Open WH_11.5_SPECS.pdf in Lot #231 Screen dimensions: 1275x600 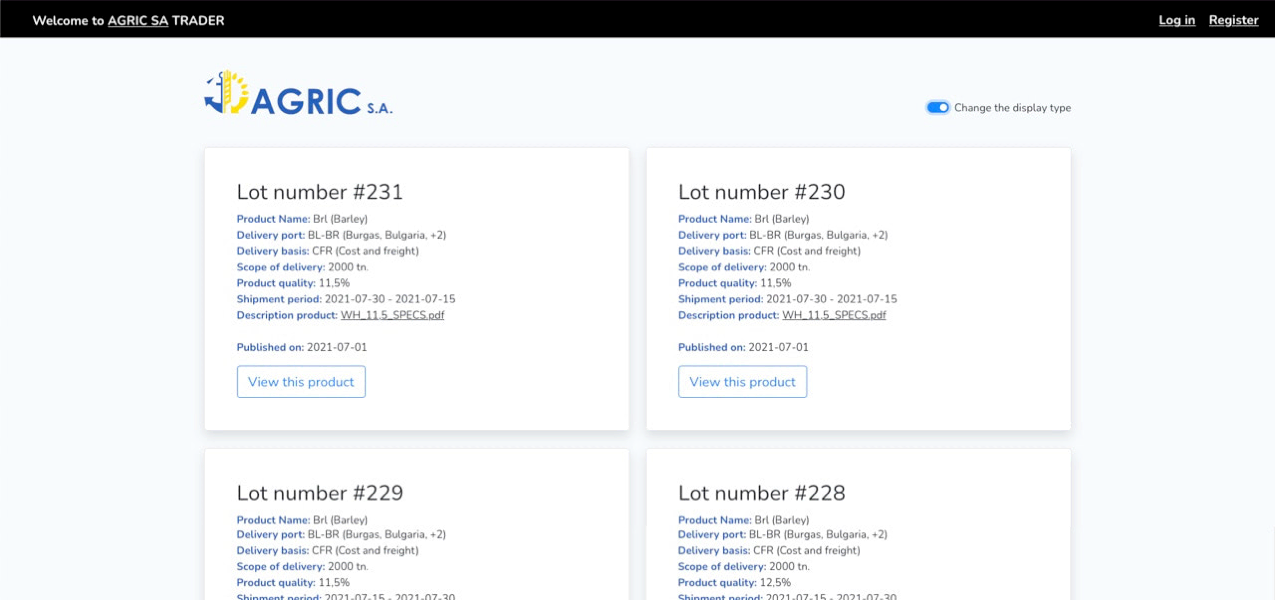[x=392, y=315]
